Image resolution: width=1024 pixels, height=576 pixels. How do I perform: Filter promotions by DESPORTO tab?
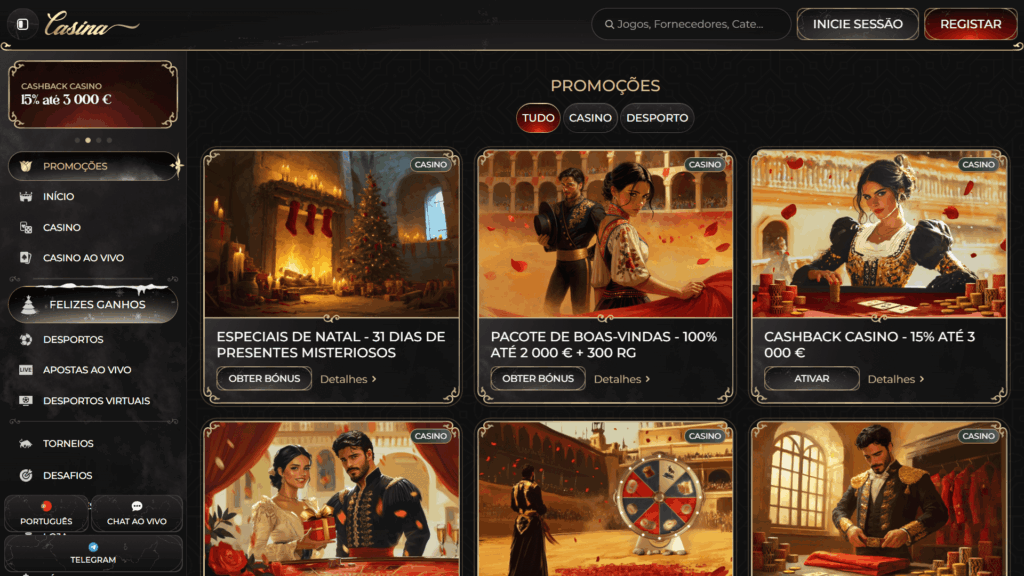(657, 118)
